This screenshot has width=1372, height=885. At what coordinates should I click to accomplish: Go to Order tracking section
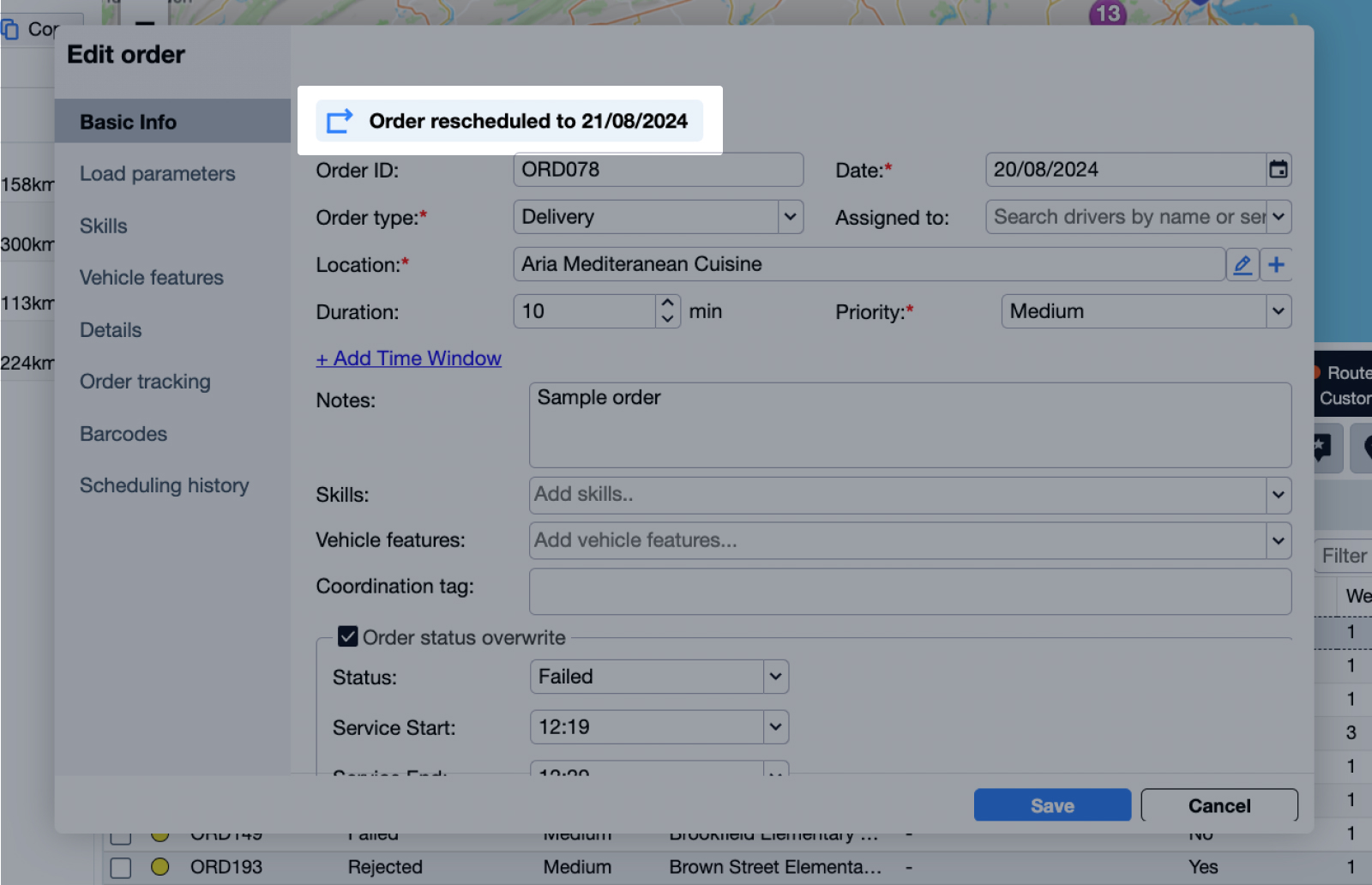pyautogui.click(x=145, y=382)
